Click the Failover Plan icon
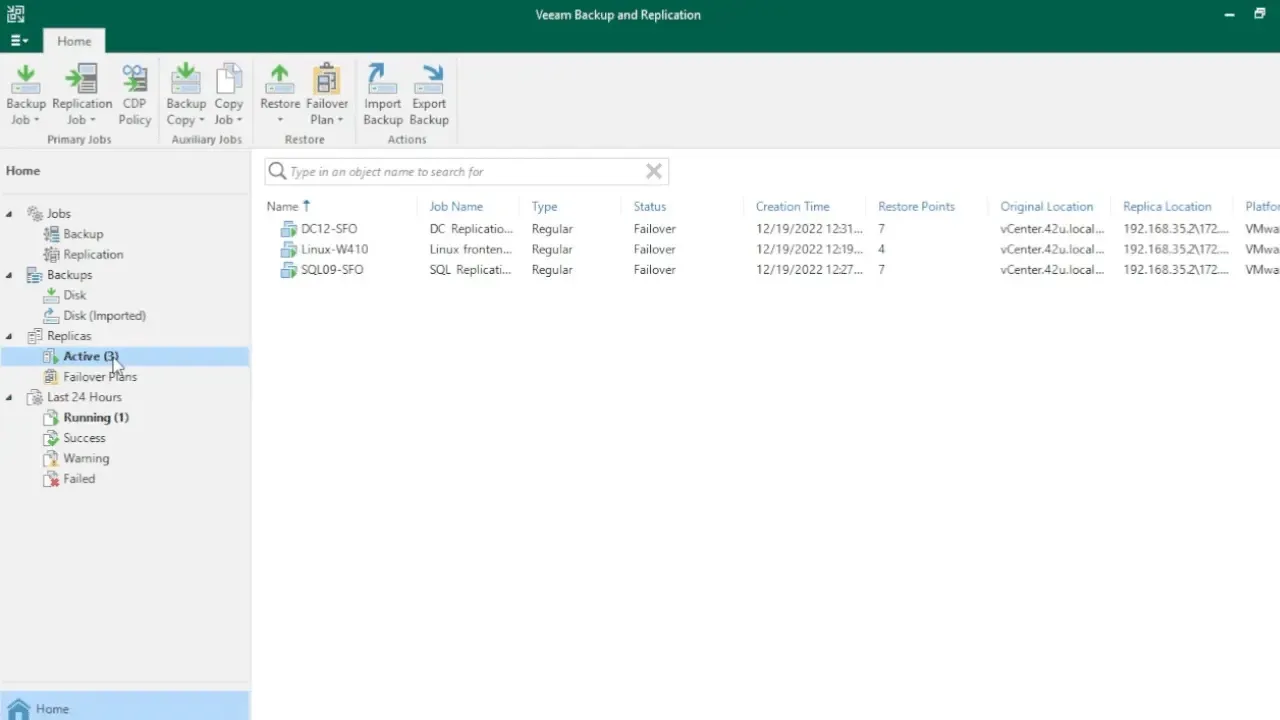 [x=327, y=95]
